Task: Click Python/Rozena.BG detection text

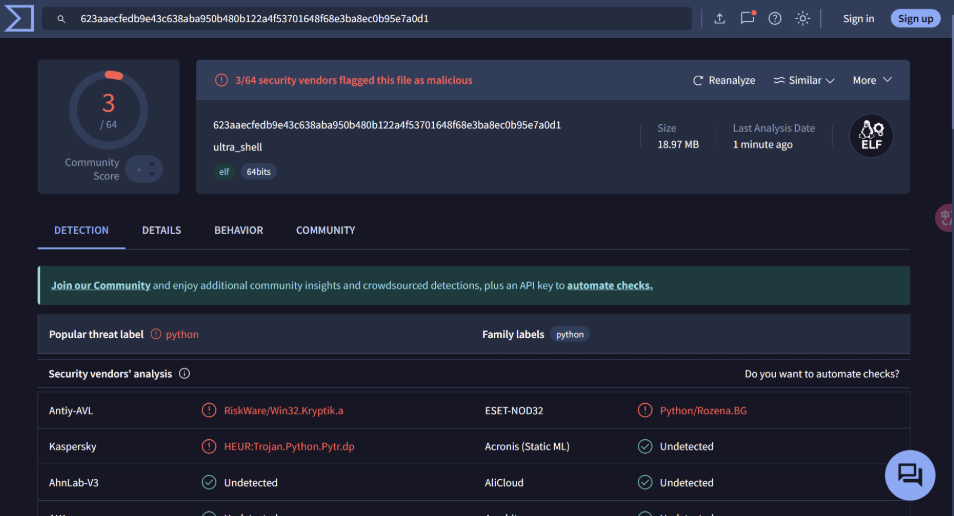Action: [x=703, y=411]
